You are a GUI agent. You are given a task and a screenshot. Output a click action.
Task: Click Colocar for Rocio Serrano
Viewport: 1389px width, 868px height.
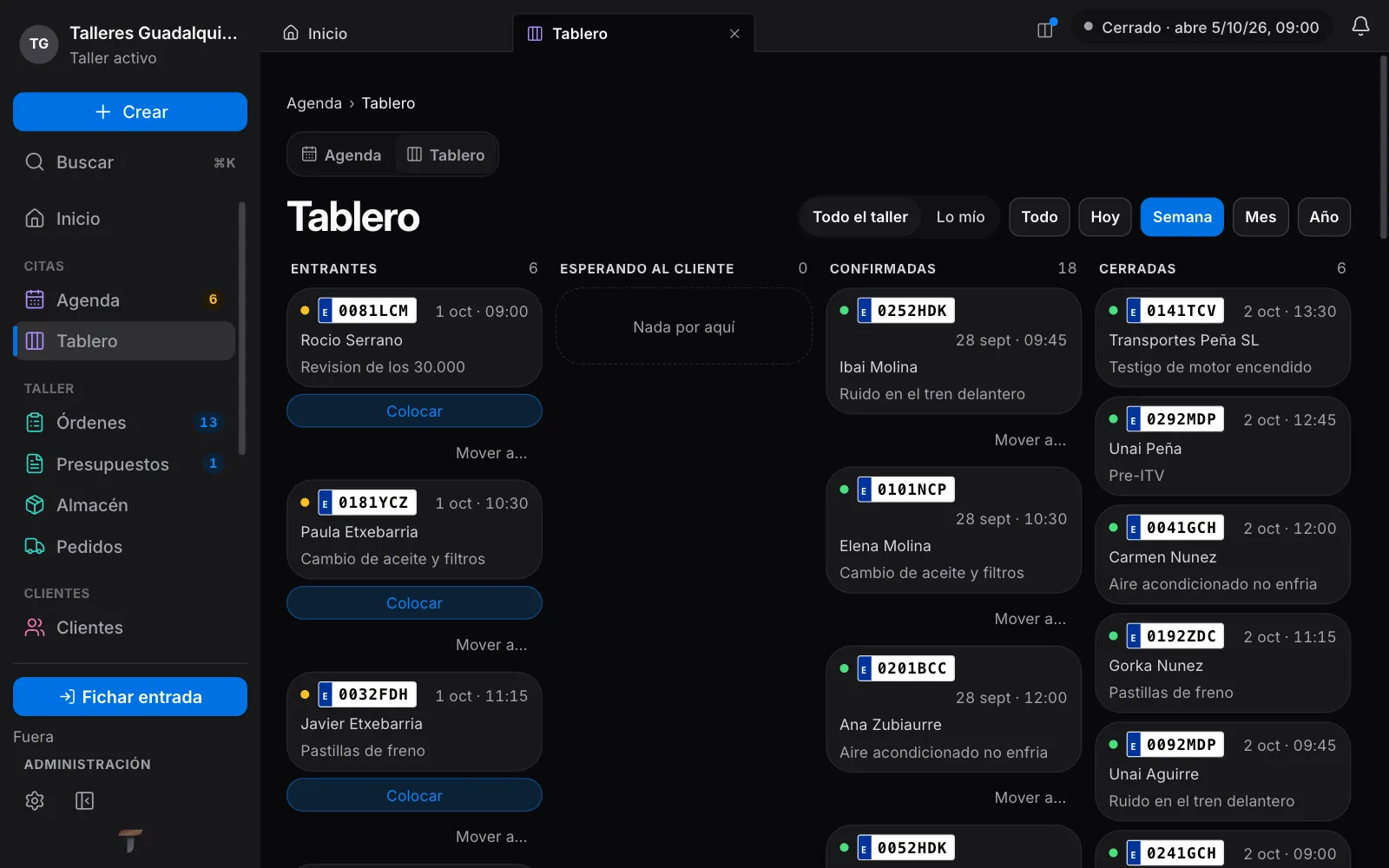pos(414,411)
